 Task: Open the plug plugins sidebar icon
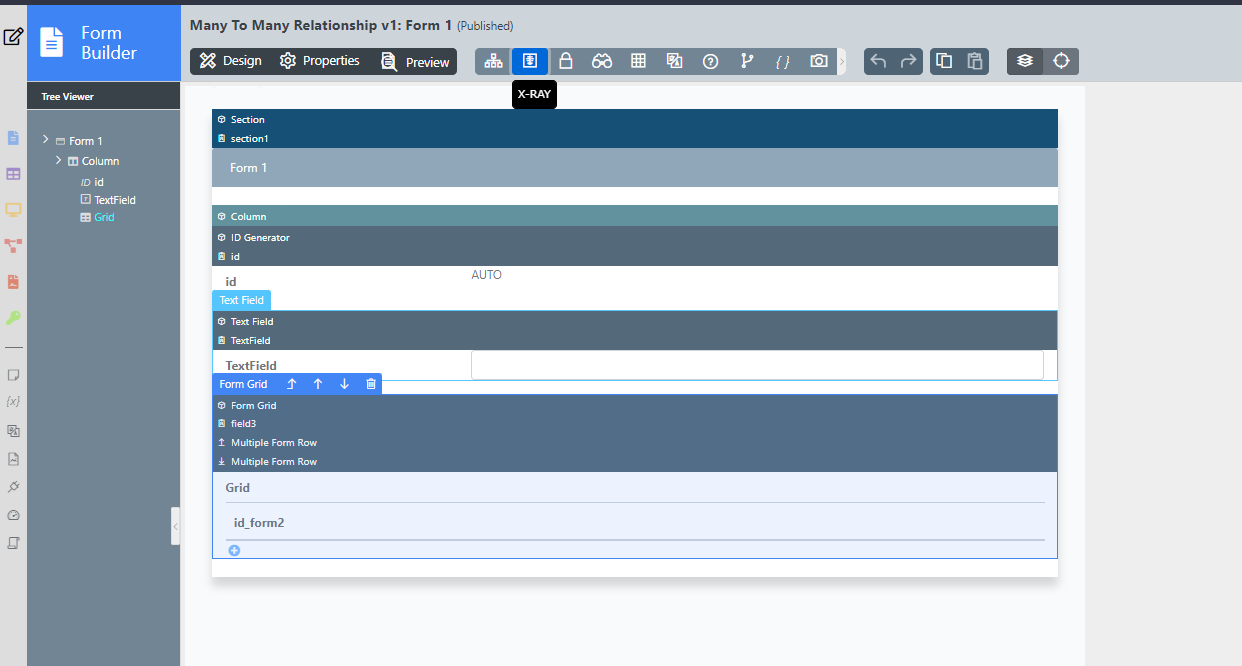[13, 487]
